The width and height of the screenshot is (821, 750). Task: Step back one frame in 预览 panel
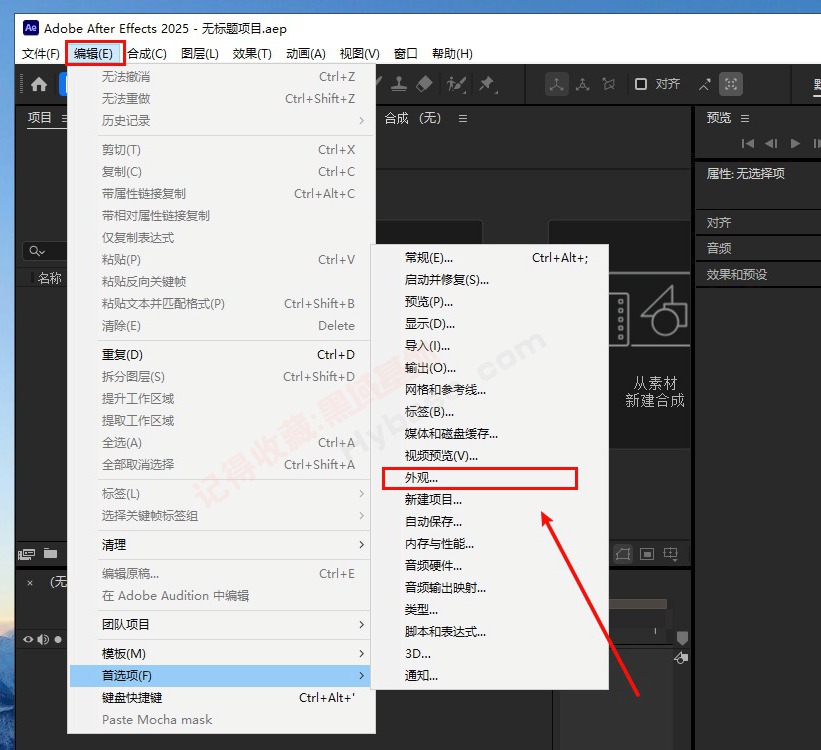coord(771,143)
